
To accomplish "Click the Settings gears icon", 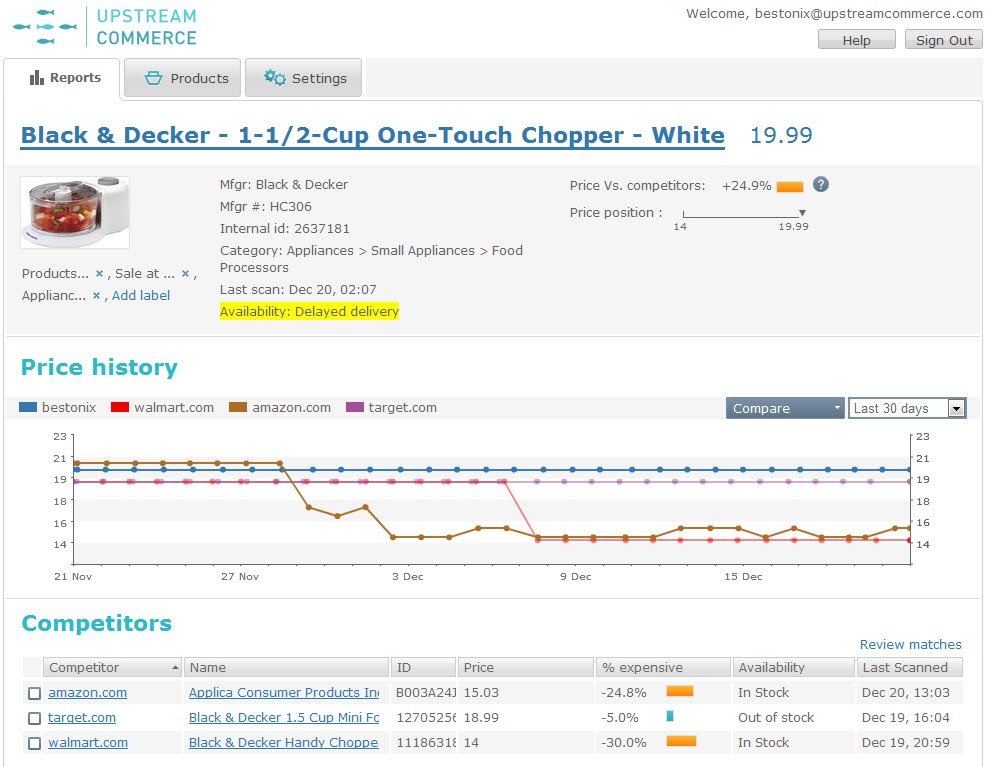I will 274,78.
